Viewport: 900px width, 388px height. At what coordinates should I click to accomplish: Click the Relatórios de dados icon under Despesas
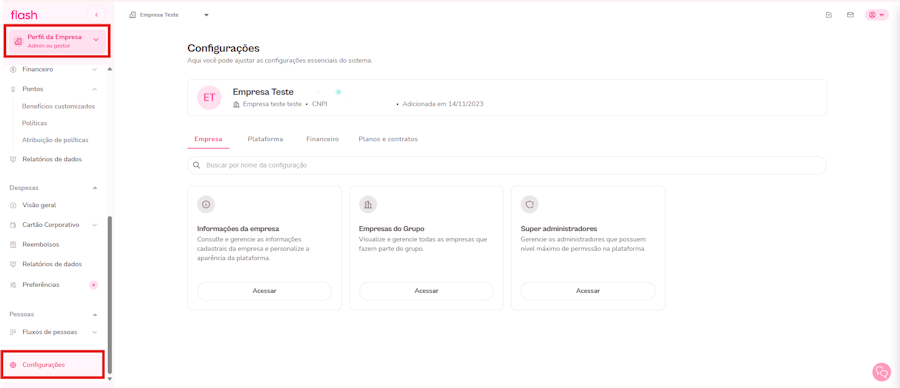13,265
